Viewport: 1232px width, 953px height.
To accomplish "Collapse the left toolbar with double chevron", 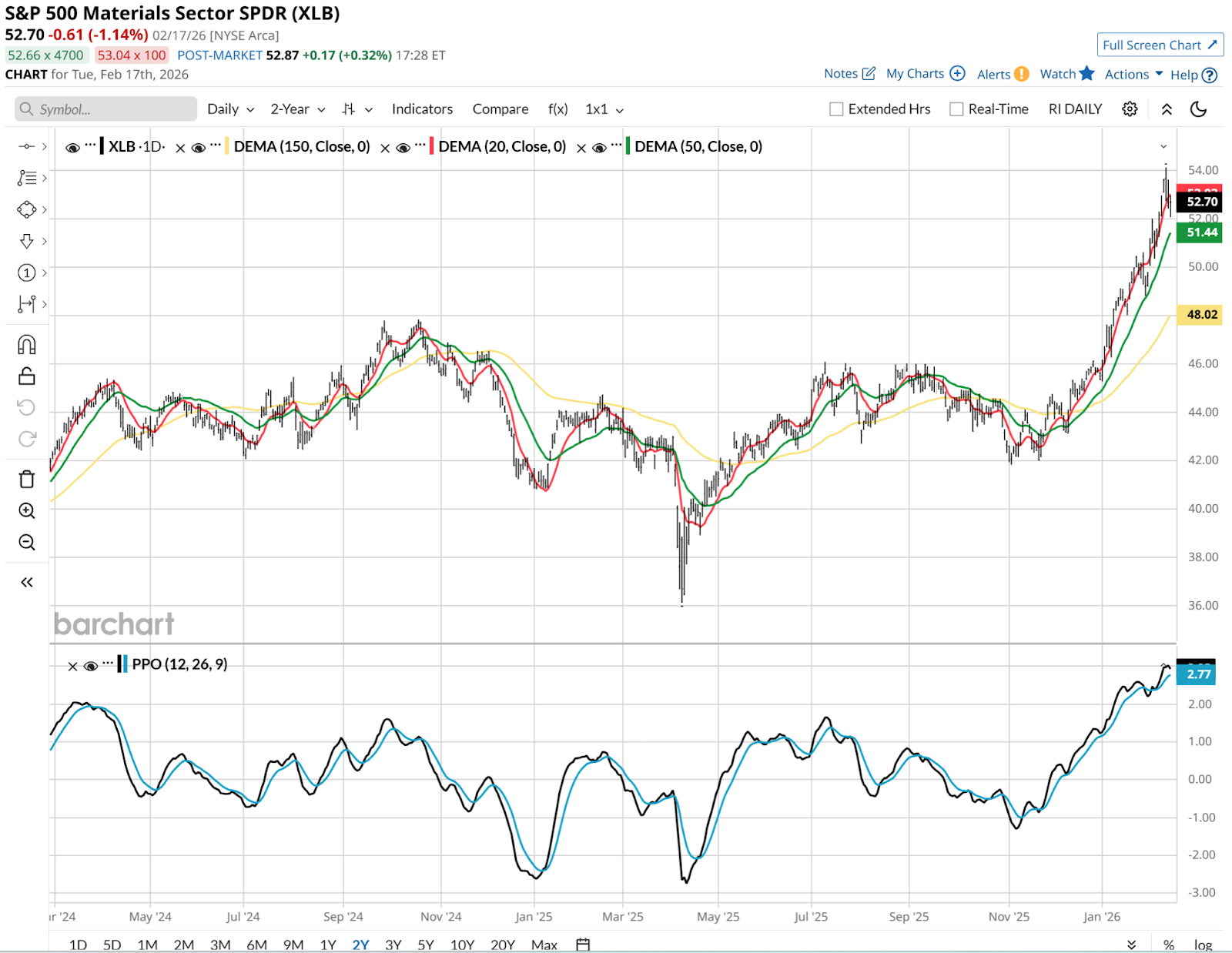I will click(x=27, y=582).
